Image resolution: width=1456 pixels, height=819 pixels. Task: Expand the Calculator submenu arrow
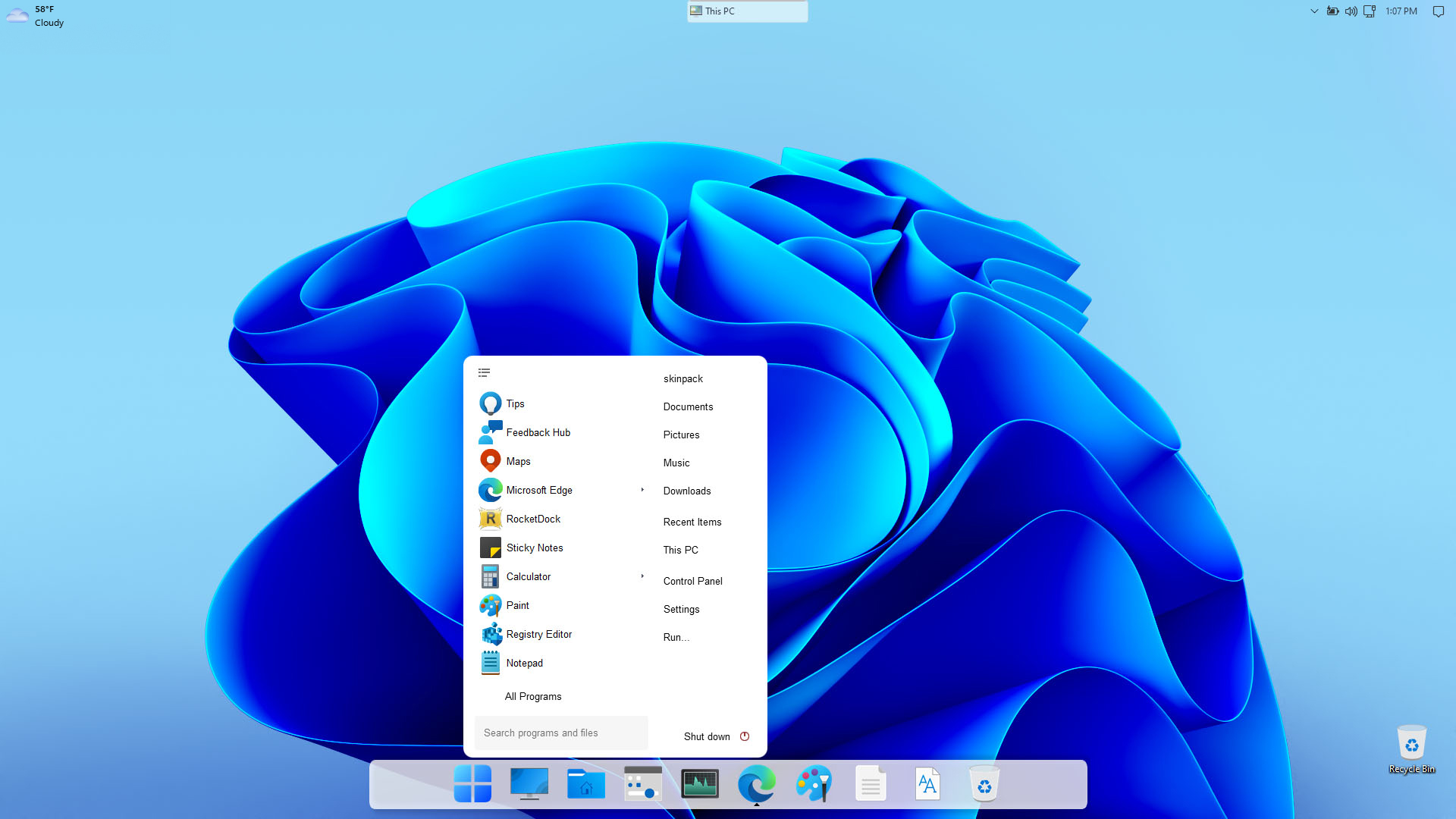pos(642,576)
